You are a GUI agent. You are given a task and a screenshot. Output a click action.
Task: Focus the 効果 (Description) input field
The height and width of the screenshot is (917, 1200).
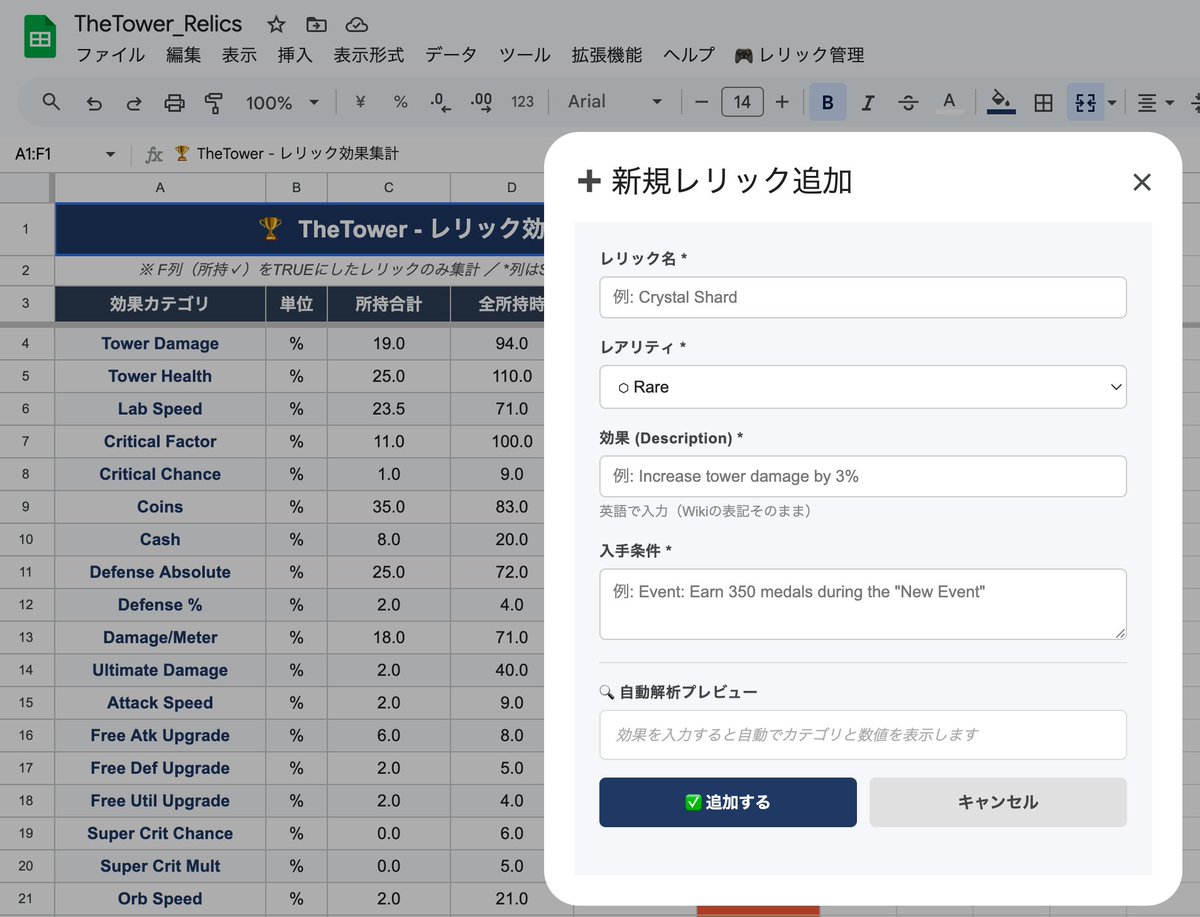(863, 476)
